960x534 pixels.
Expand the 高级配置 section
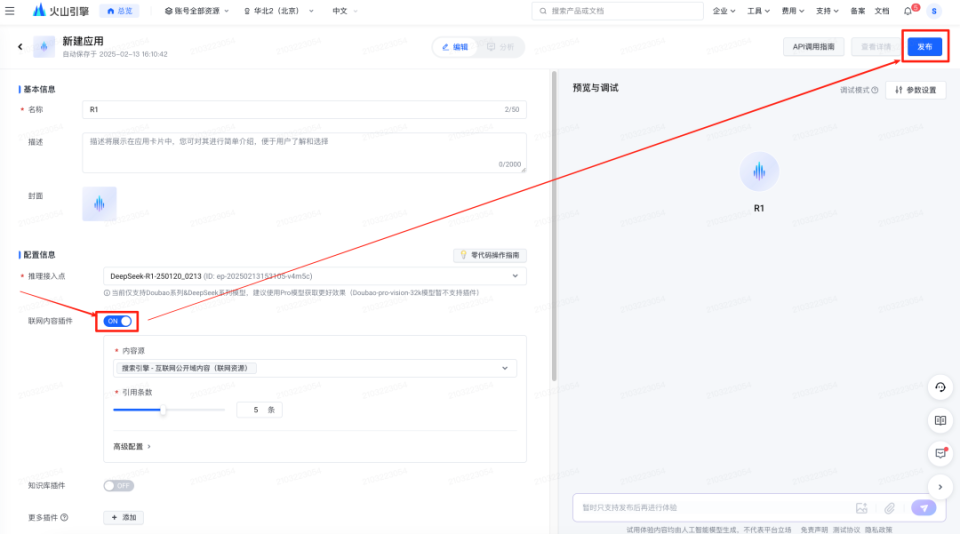coord(132,446)
